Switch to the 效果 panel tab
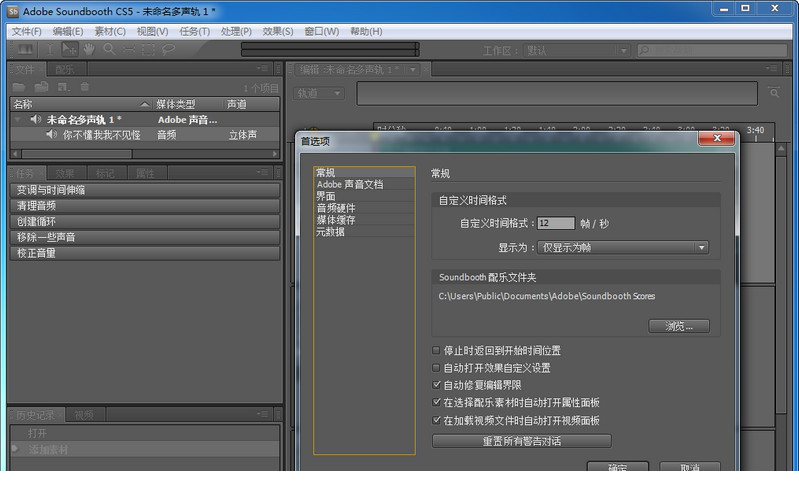 [x=65, y=174]
